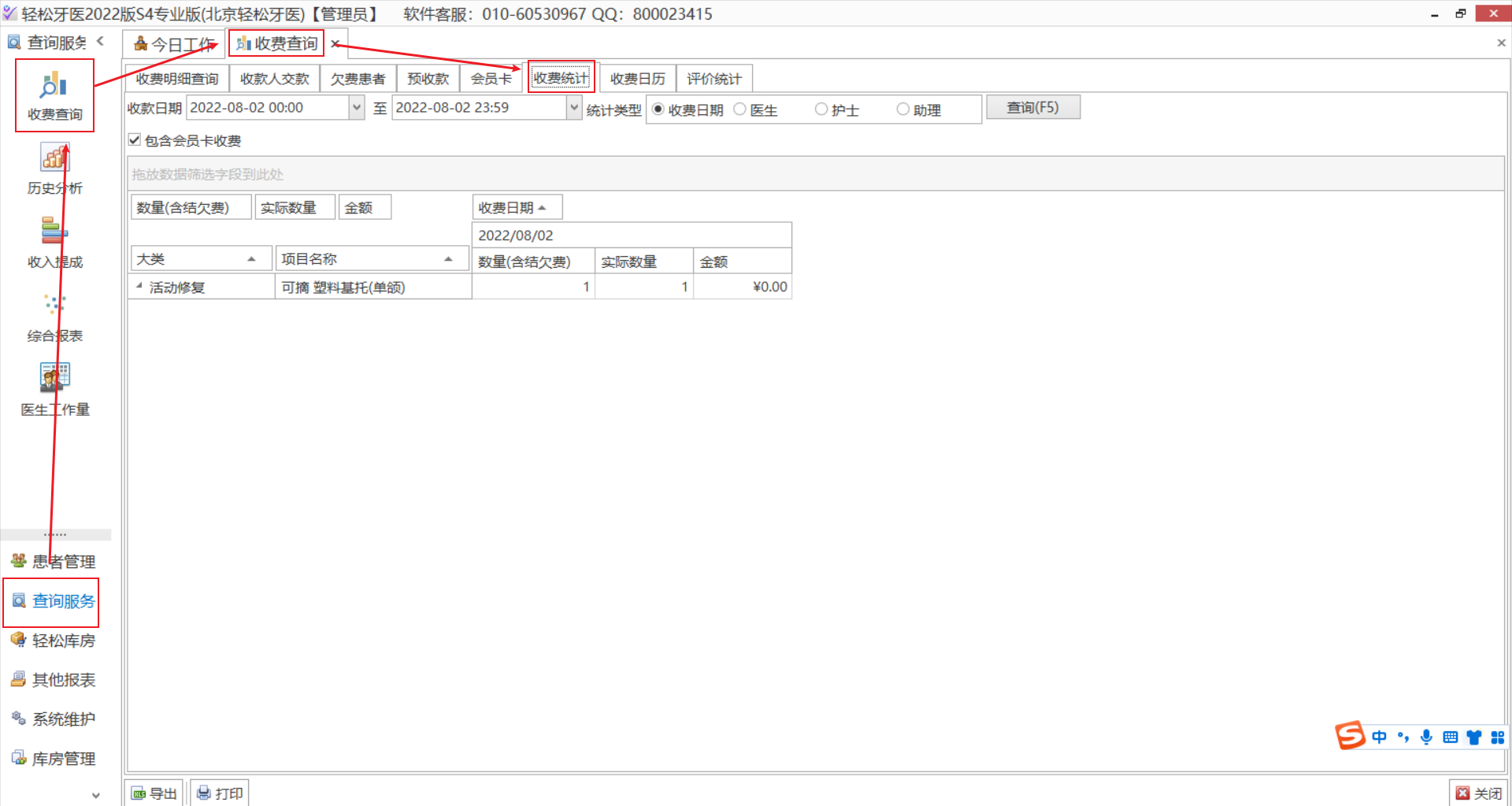This screenshot has height=806, width=1512.
Task: Click 导出 export button
Action: [154, 793]
